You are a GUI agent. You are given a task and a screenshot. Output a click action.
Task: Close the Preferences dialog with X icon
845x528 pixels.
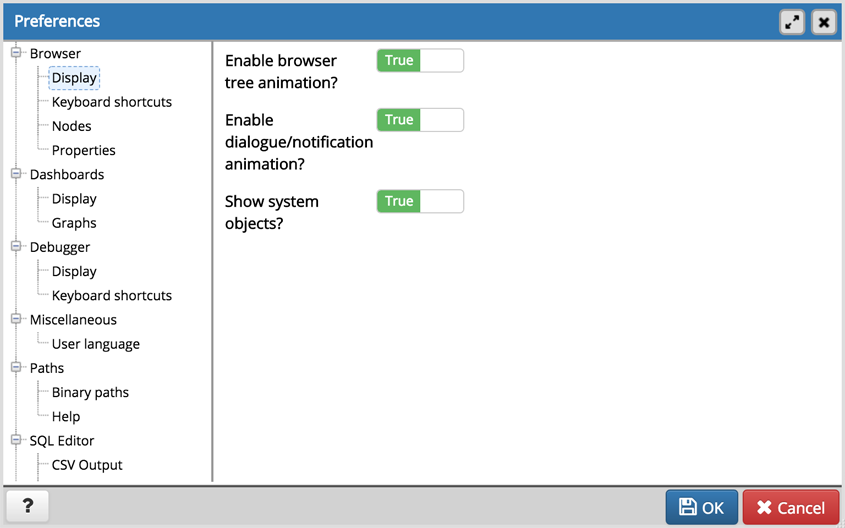click(823, 21)
